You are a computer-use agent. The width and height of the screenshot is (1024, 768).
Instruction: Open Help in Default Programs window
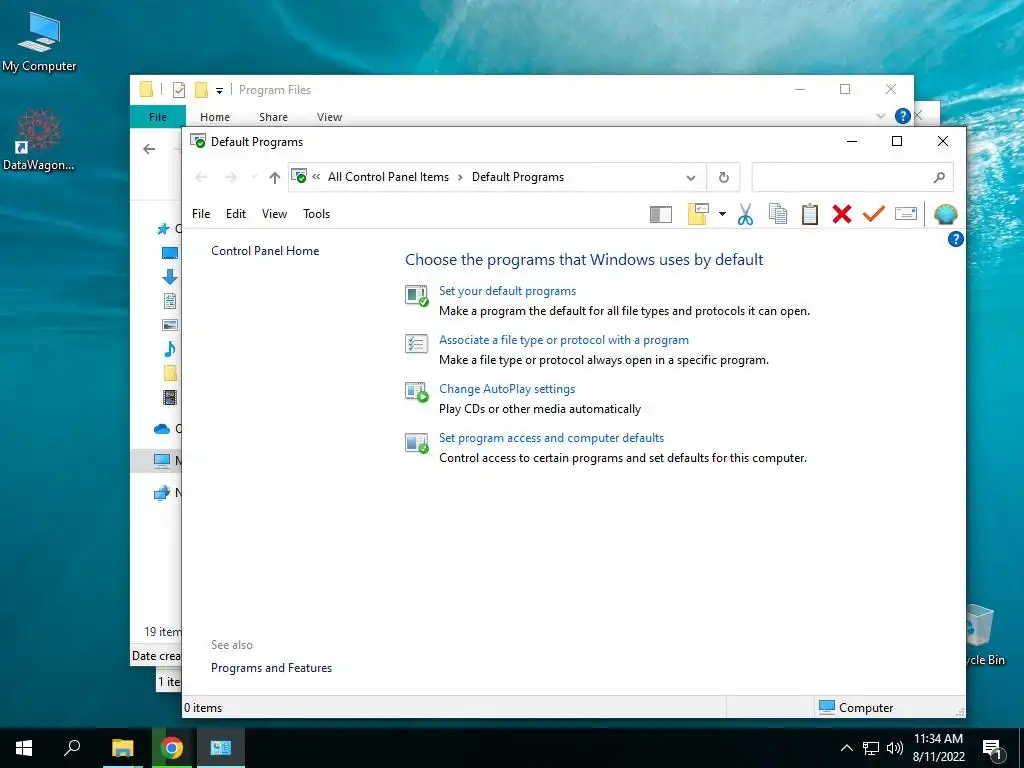[x=955, y=239]
